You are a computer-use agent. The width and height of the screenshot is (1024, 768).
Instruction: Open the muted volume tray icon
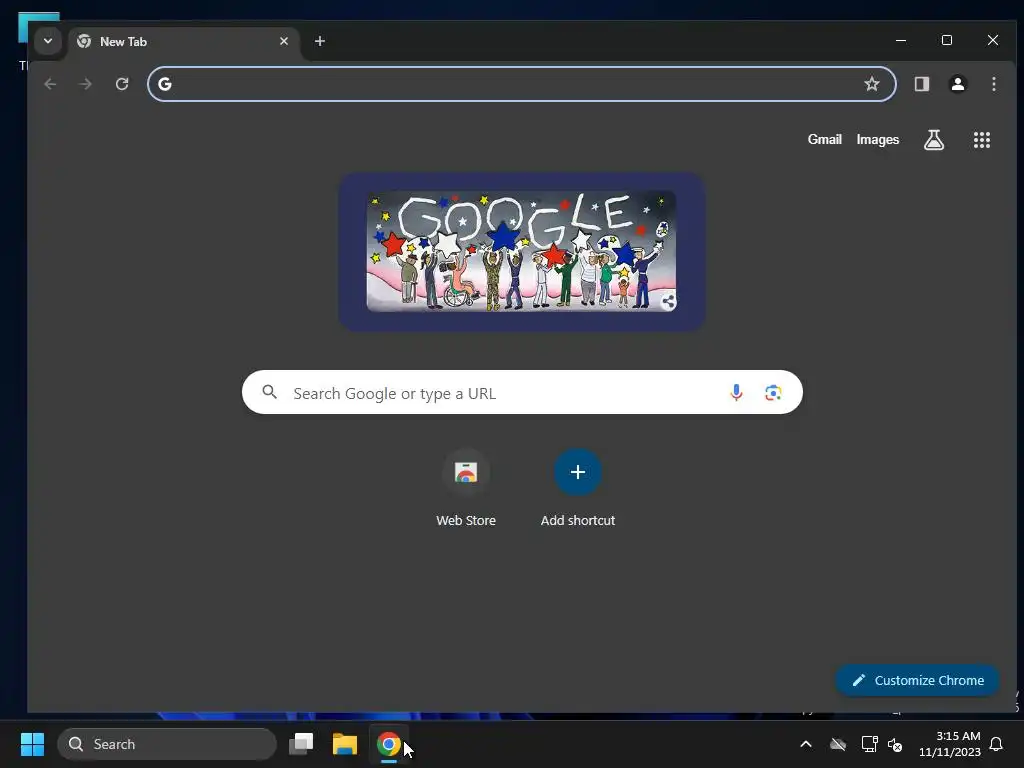click(895, 744)
